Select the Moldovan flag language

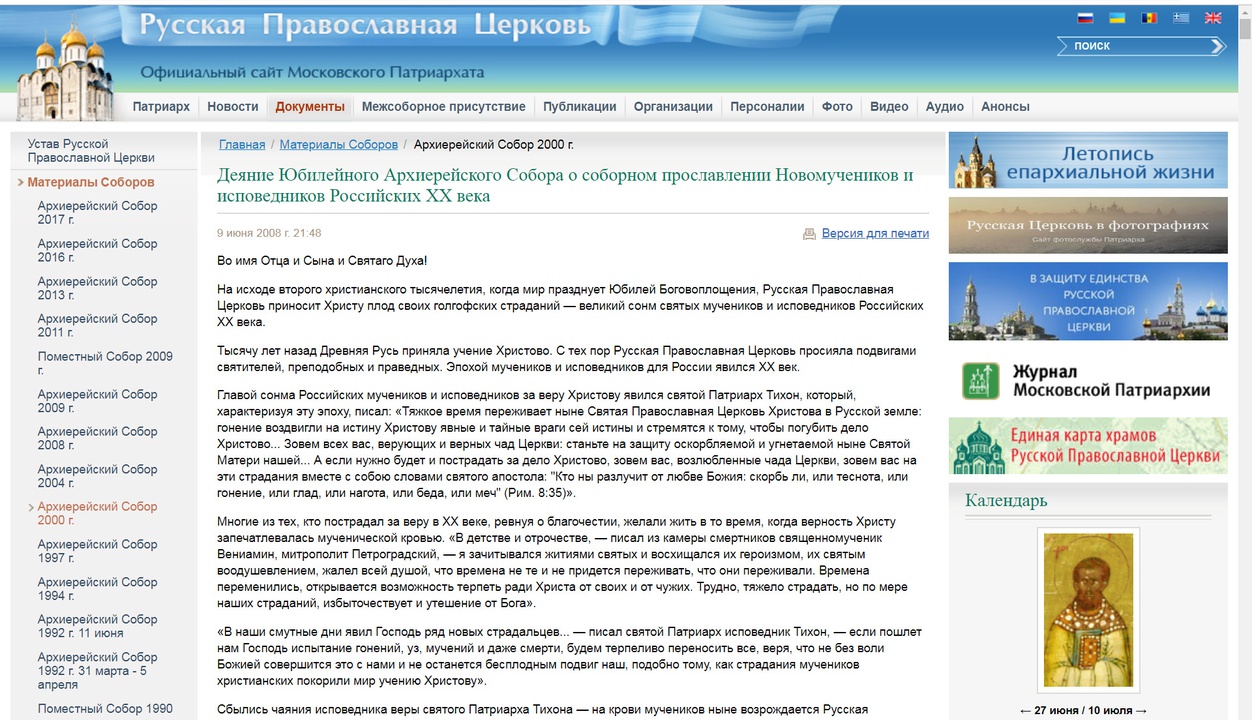click(x=1149, y=18)
